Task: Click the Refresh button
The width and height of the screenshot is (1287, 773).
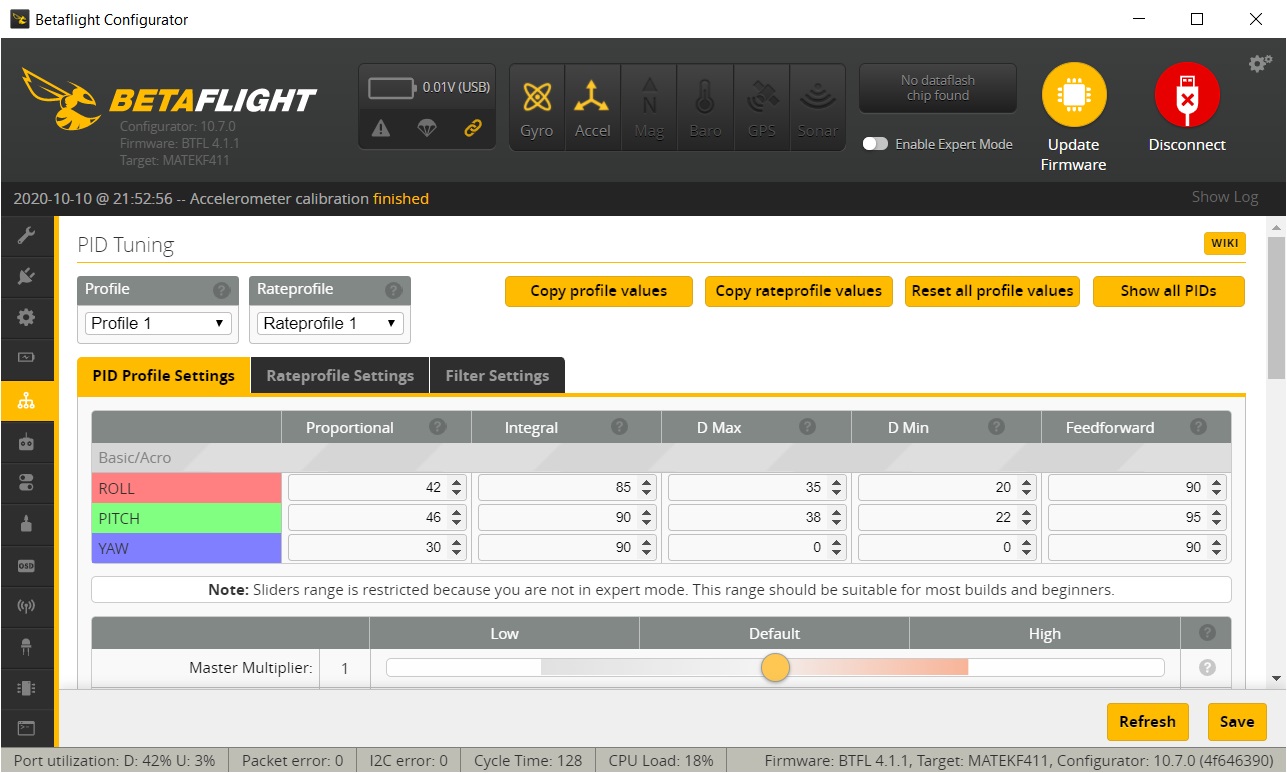Action: point(1148,721)
